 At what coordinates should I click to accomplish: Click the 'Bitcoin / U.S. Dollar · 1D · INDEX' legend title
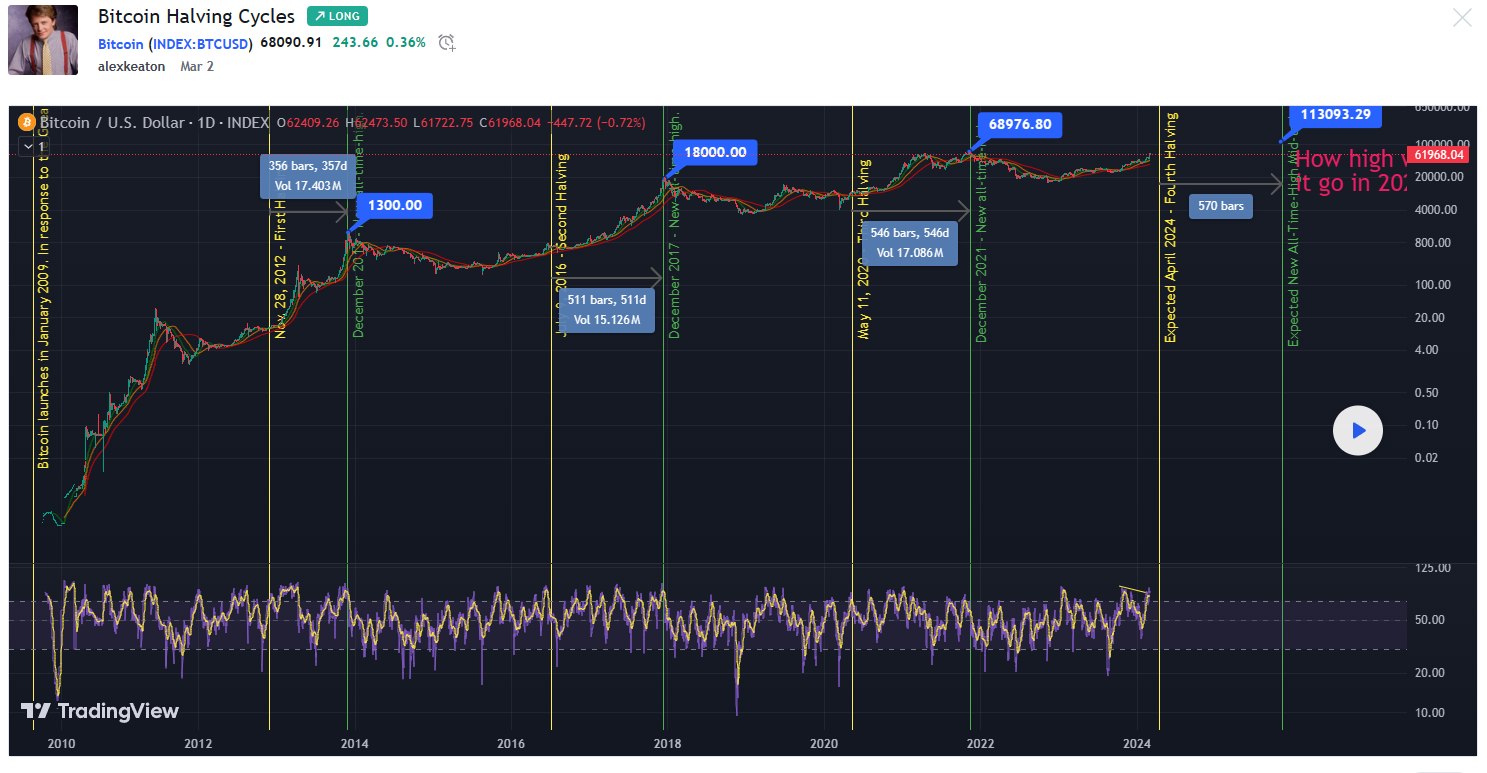(x=155, y=122)
